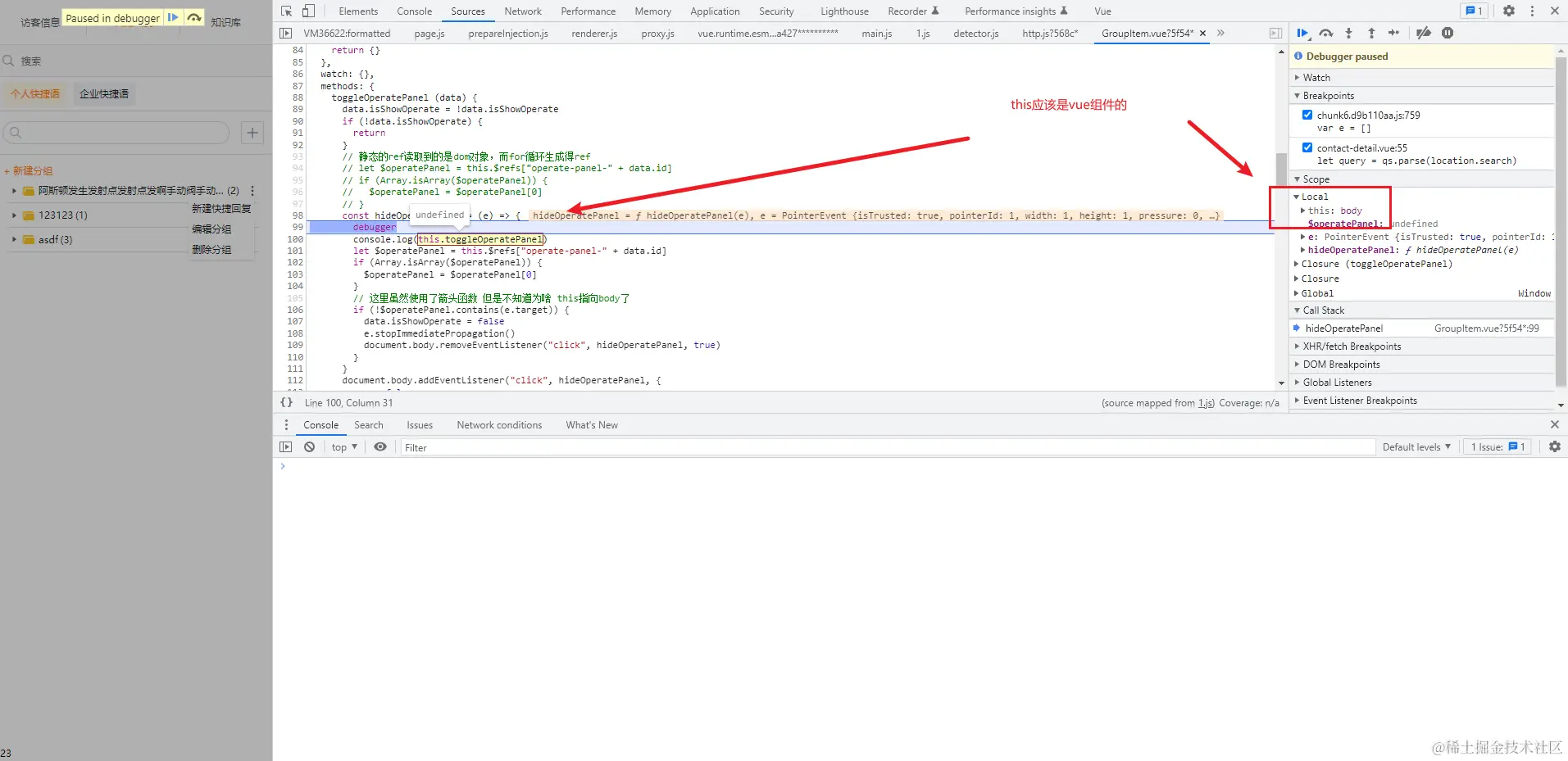Open console settings gear

tap(1555, 447)
